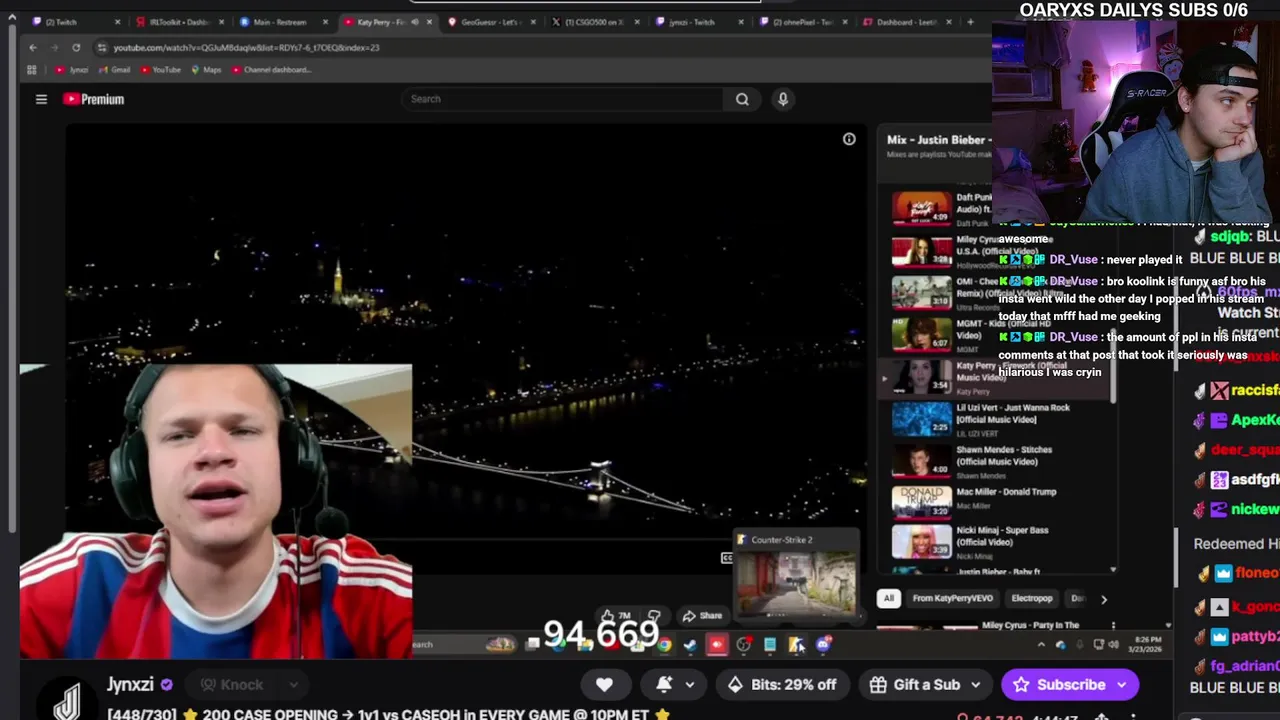This screenshot has width=1280, height=720.
Task: Click the Counter-Strike 2 preview thumbnail
Action: click(x=797, y=583)
